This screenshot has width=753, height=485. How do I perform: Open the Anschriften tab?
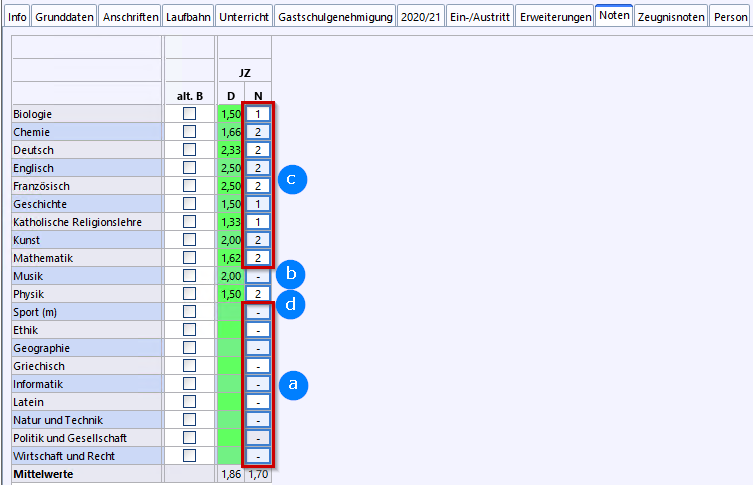130,17
